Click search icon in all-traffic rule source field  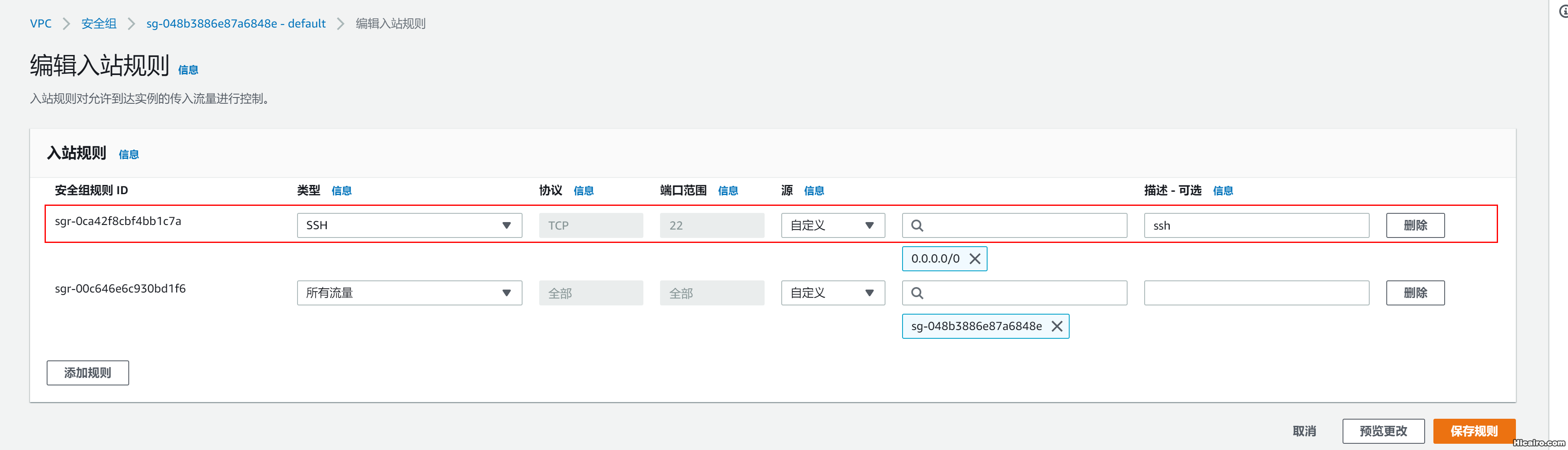[x=917, y=293]
